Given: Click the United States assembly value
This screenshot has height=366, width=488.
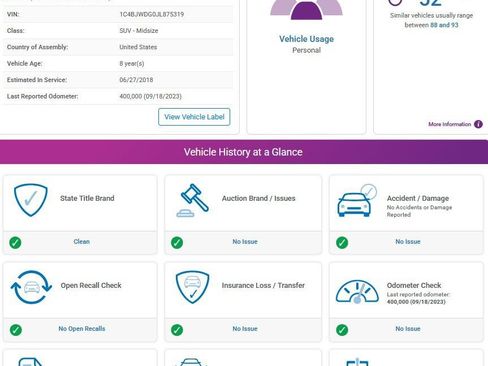Looking at the screenshot, I should pos(138,47).
